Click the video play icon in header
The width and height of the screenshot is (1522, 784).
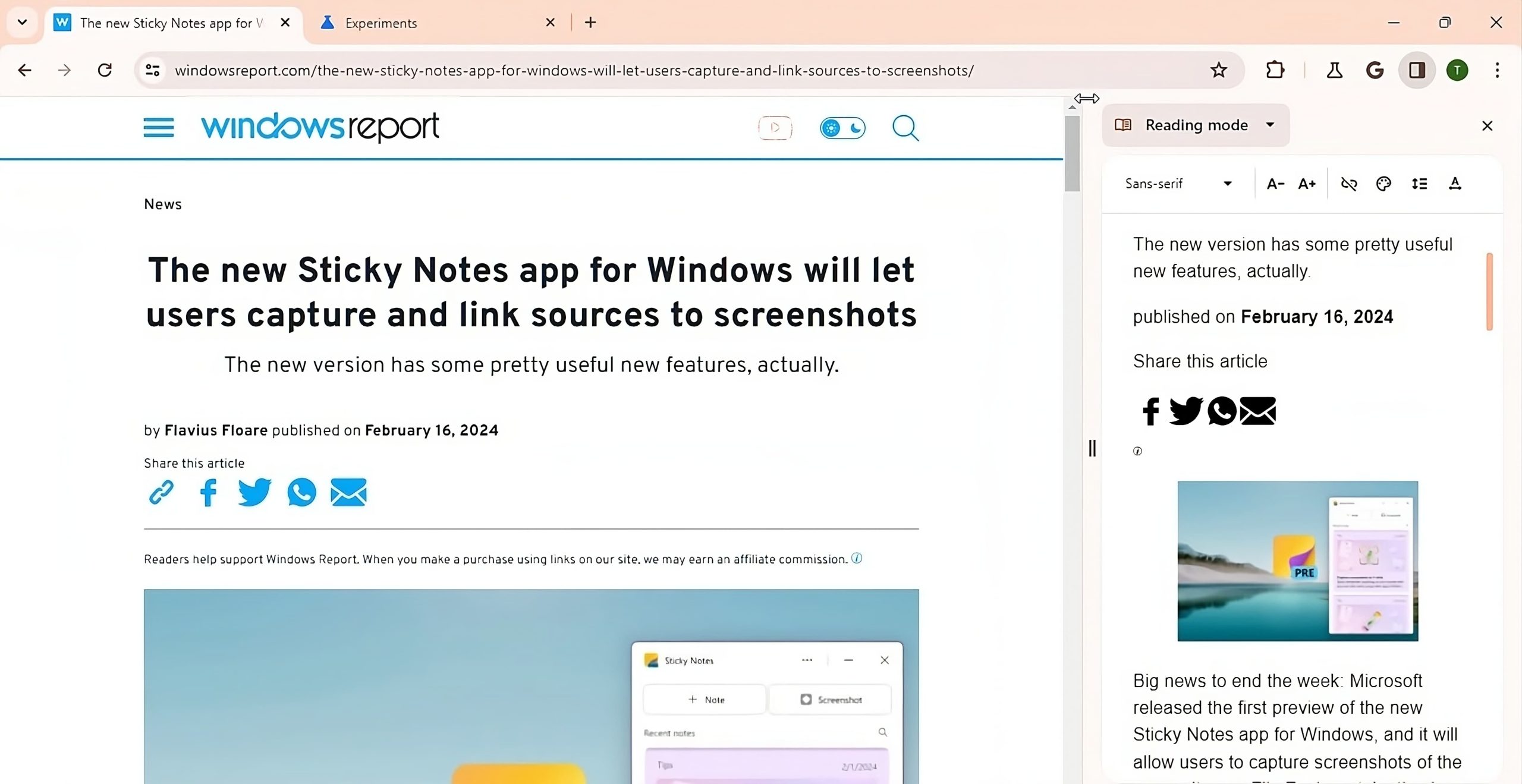click(x=775, y=127)
